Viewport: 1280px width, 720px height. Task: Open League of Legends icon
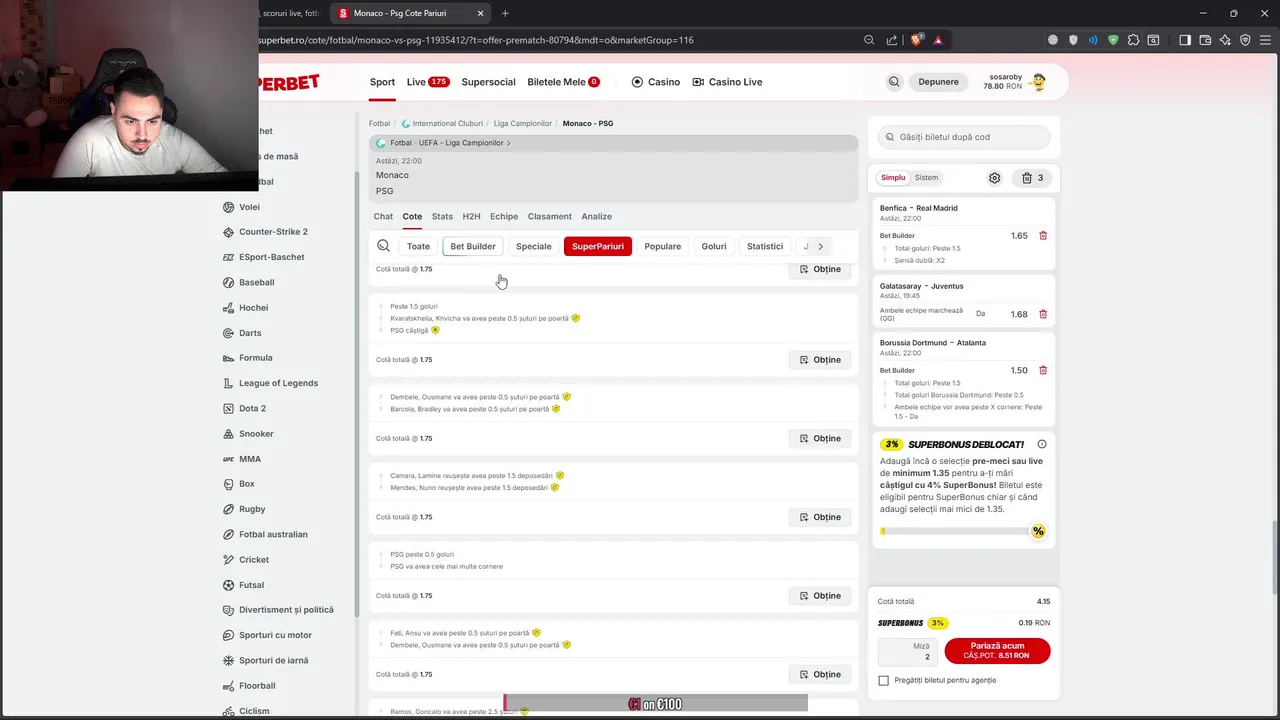[229, 383]
